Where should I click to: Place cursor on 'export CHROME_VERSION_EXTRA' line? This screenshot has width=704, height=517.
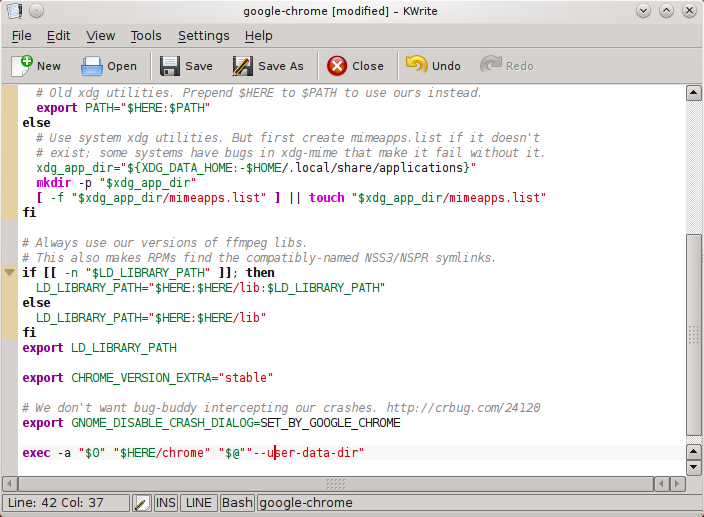point(148,378)
